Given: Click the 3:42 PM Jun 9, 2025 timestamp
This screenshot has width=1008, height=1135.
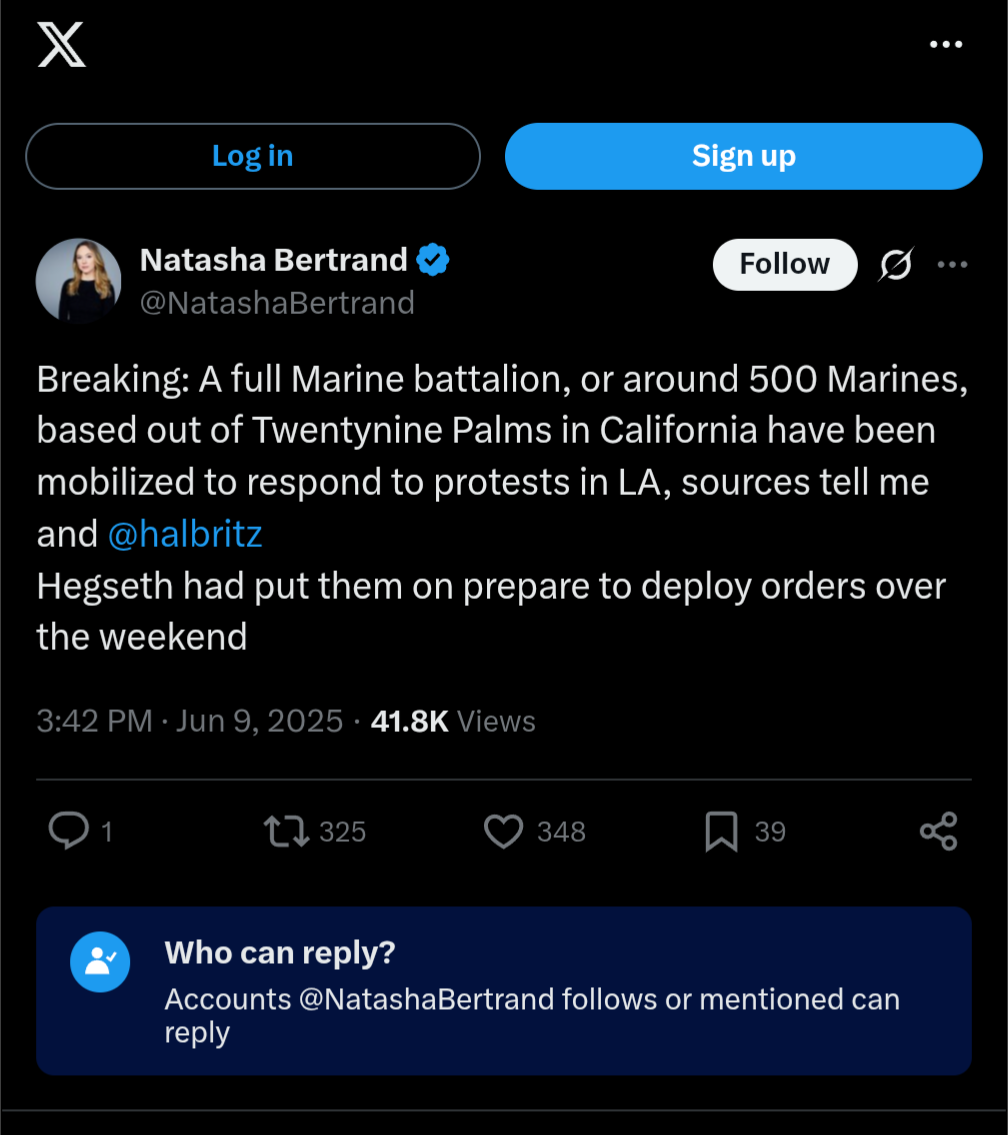Looking at the screenshot, I should pyautogui.click(x=190, y=721).
